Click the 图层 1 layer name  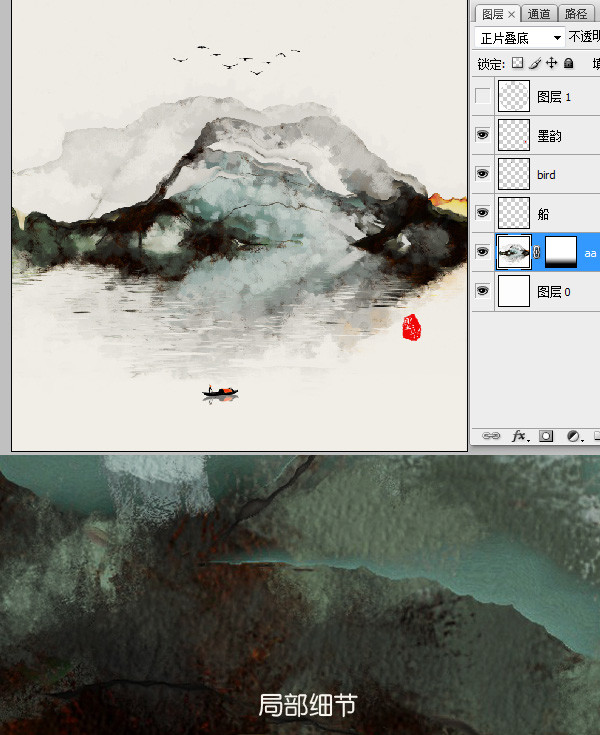[554, 97]
